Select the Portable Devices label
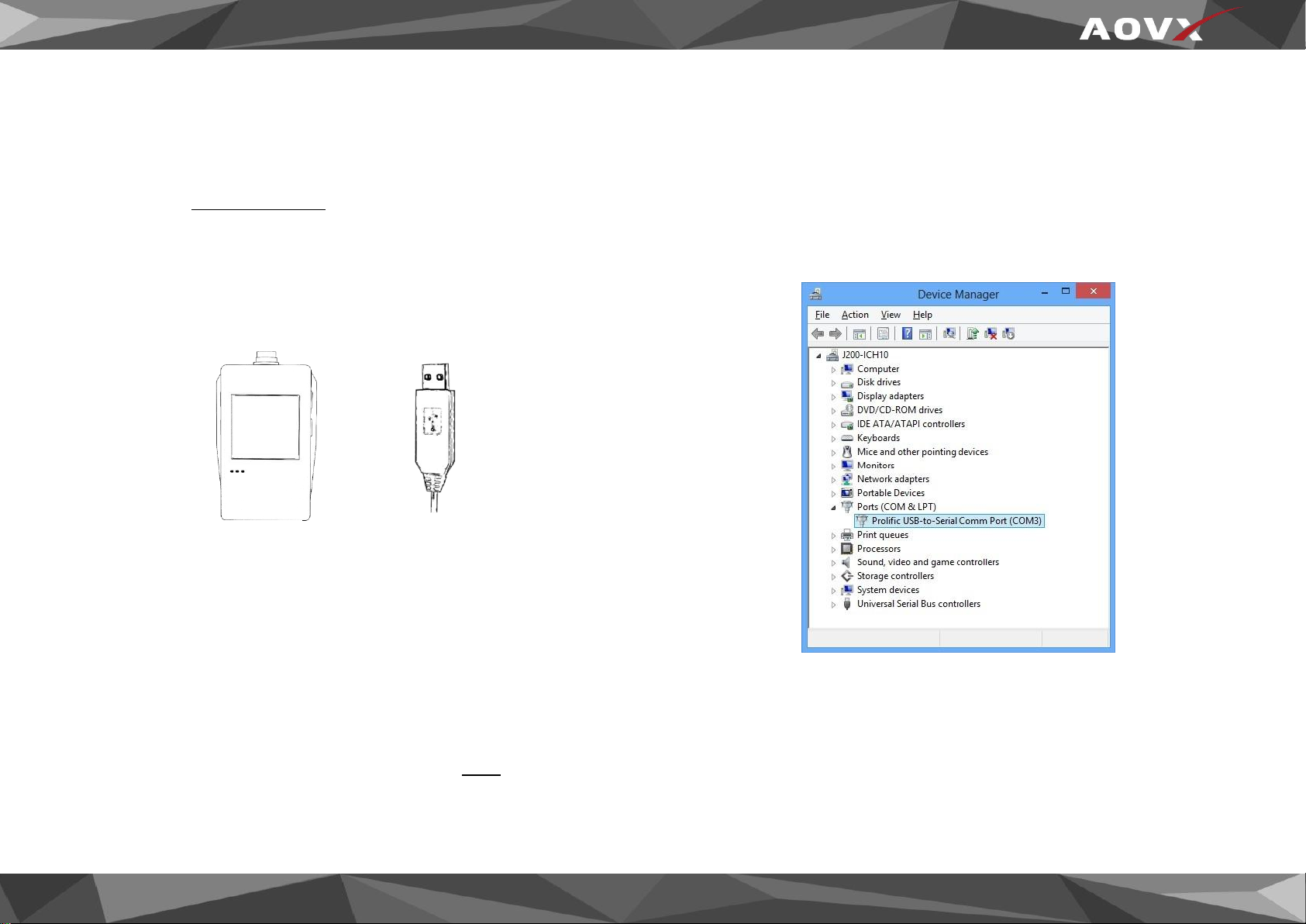1306x924 pixels. pyautogui.click(x=891, y=493)
